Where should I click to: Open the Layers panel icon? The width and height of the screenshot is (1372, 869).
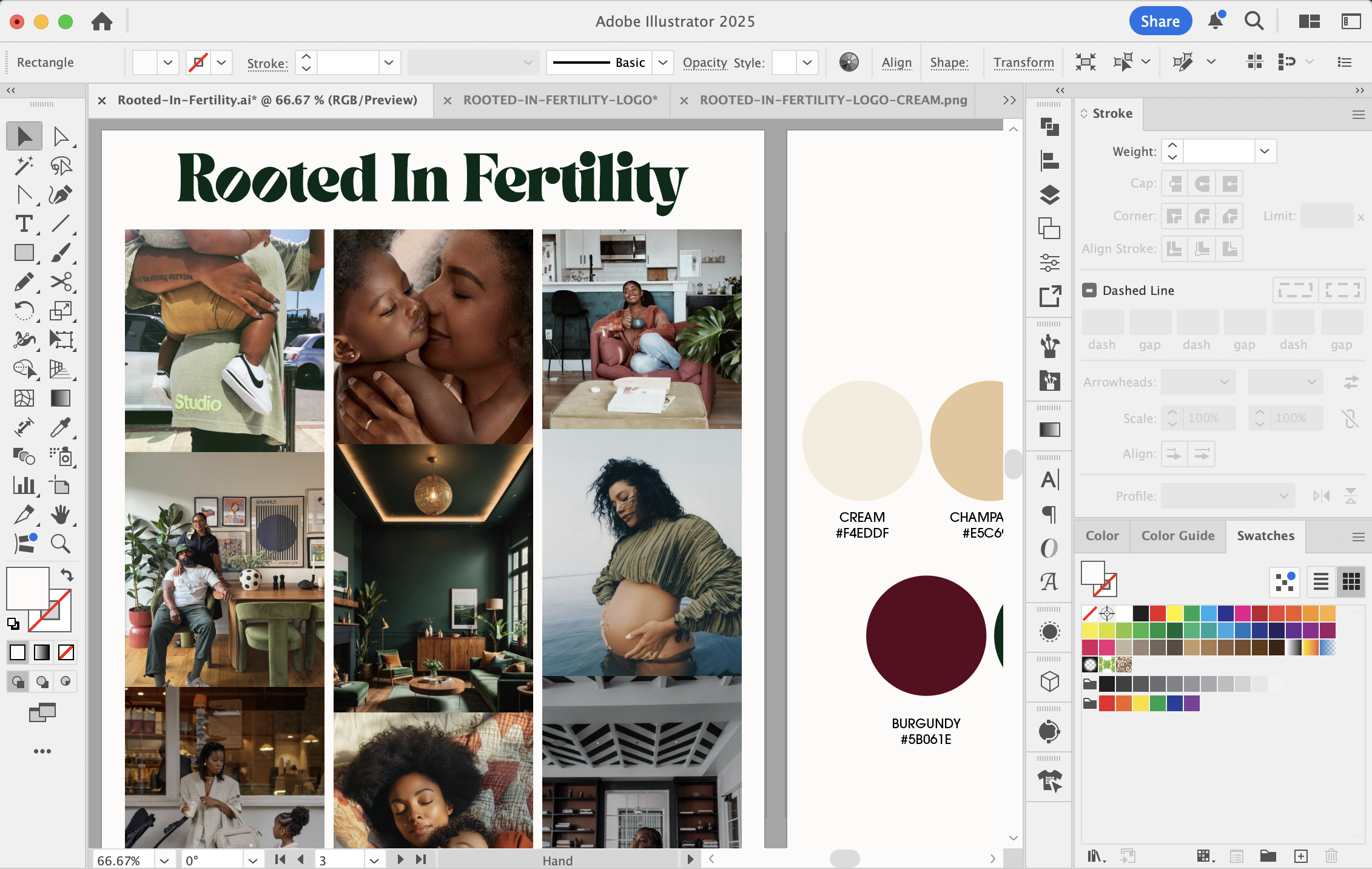coord(1049,195)
